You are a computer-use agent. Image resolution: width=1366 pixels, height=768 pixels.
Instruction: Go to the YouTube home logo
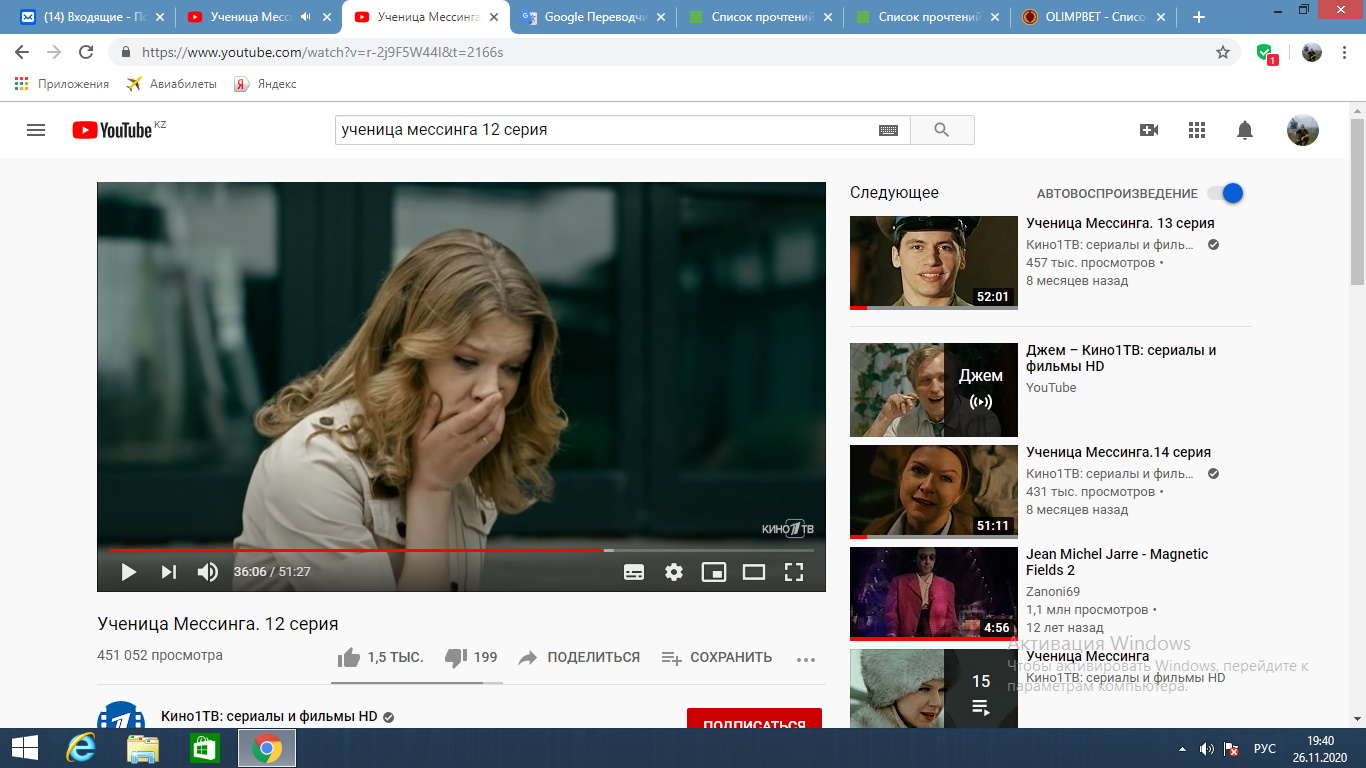112,130
